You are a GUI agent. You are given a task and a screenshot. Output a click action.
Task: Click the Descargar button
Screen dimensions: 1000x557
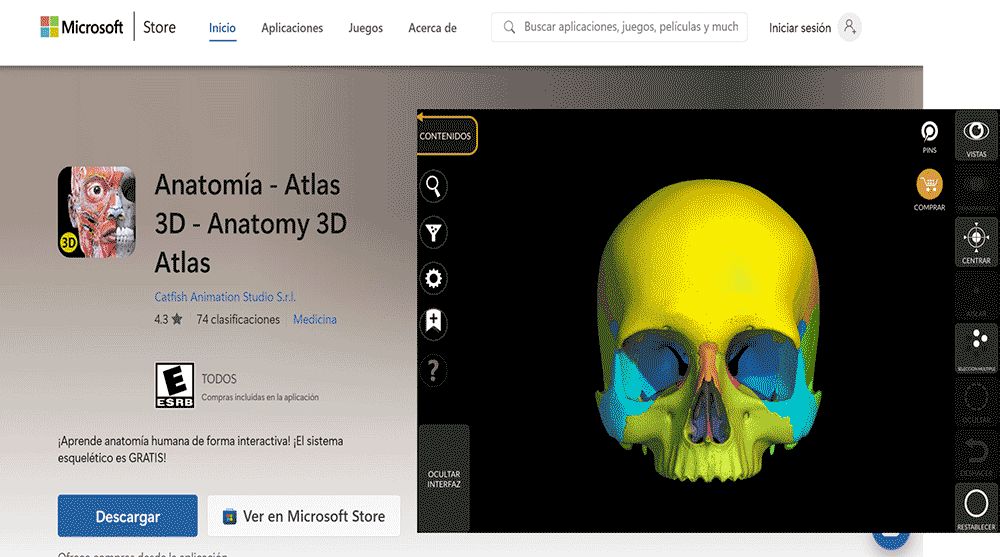[128, 516]
